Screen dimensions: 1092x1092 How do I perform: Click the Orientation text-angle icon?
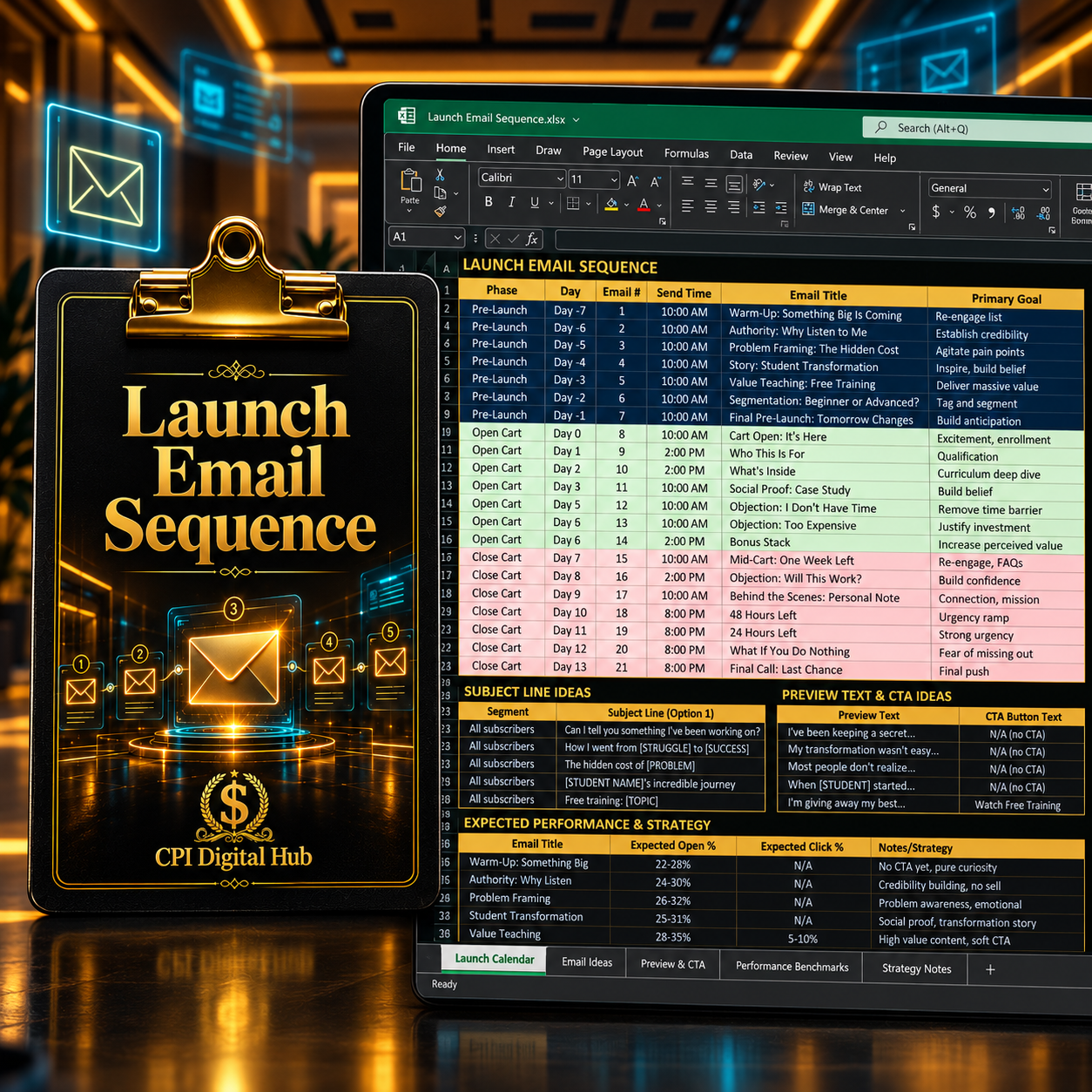click(759, 185)
